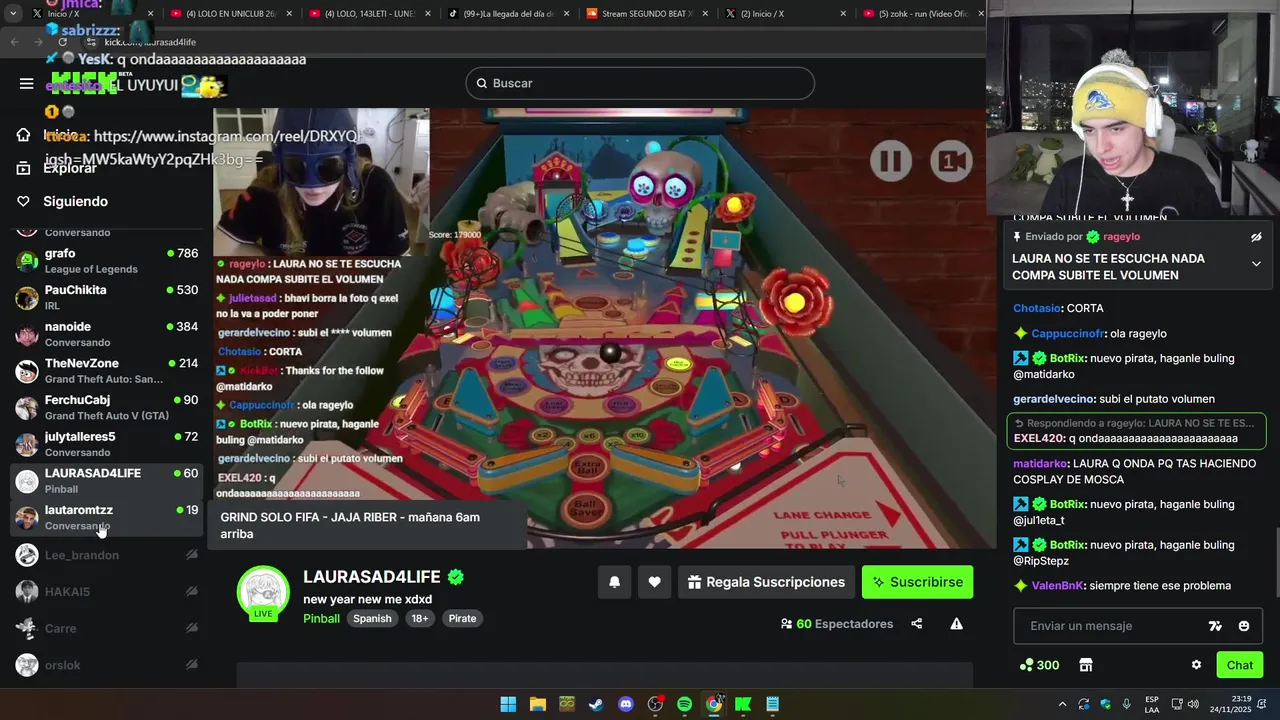Open the channel points 300 balance
Image resolution: width=1280 pixels, height=720 pixels.
[1039, 665]
